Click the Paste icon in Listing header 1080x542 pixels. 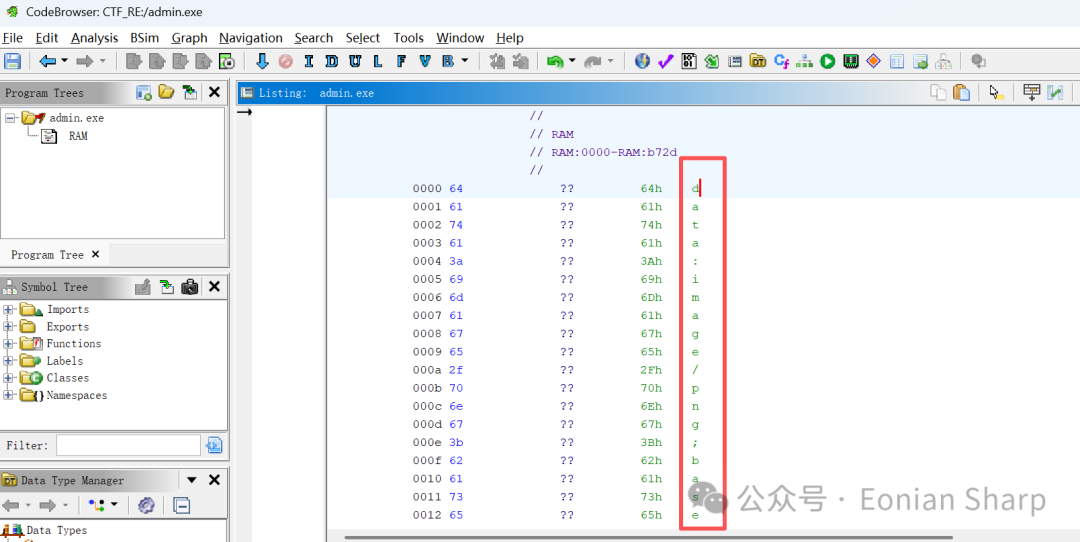[961, 92]
